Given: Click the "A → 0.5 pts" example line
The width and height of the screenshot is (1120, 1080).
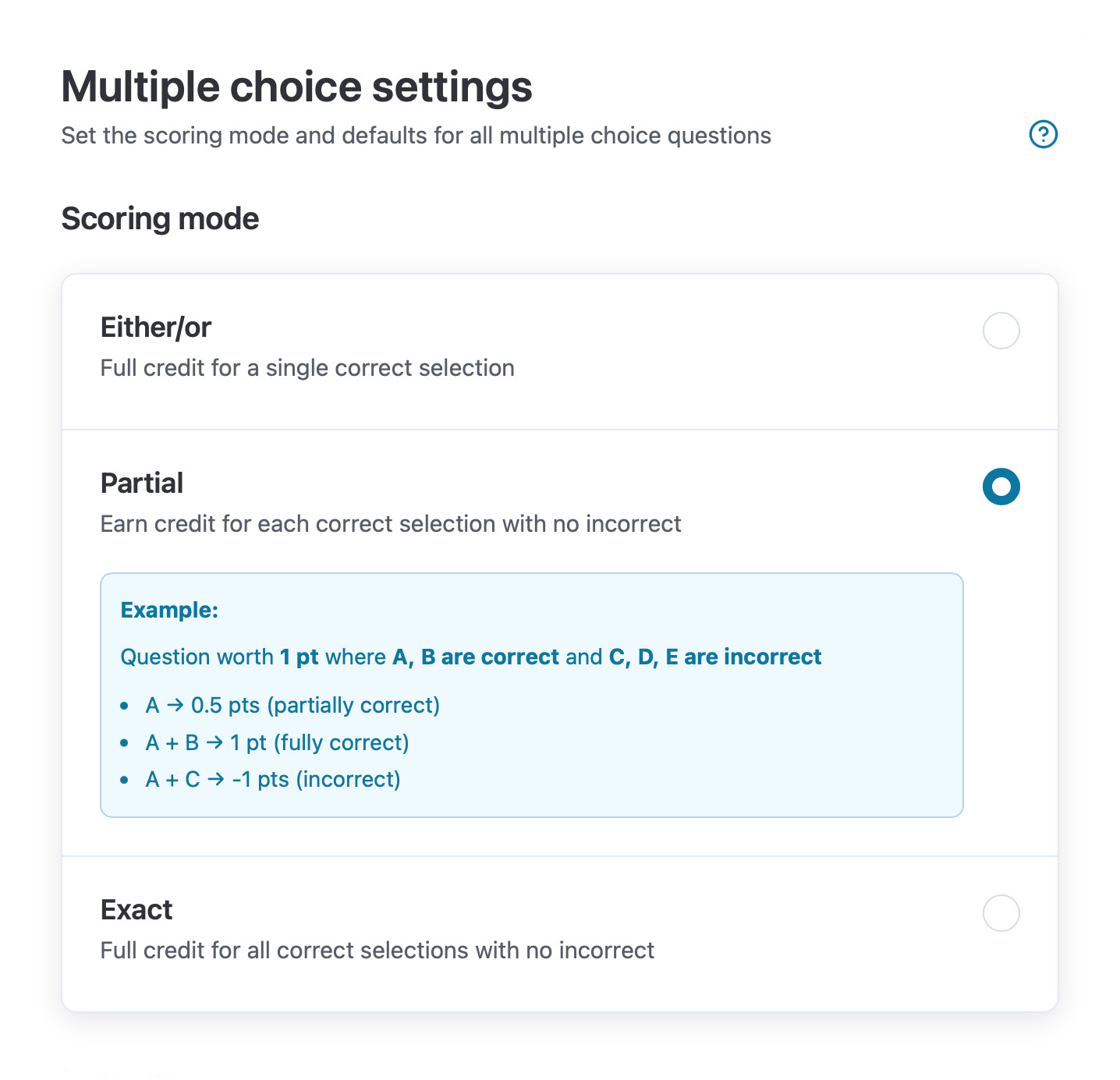Looking at the screenshot, I should (x=292, y=706).
